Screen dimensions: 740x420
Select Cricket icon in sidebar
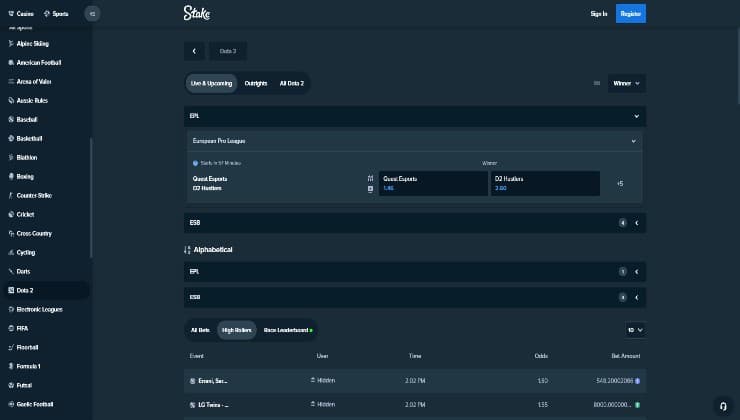[x=11, y=214]
